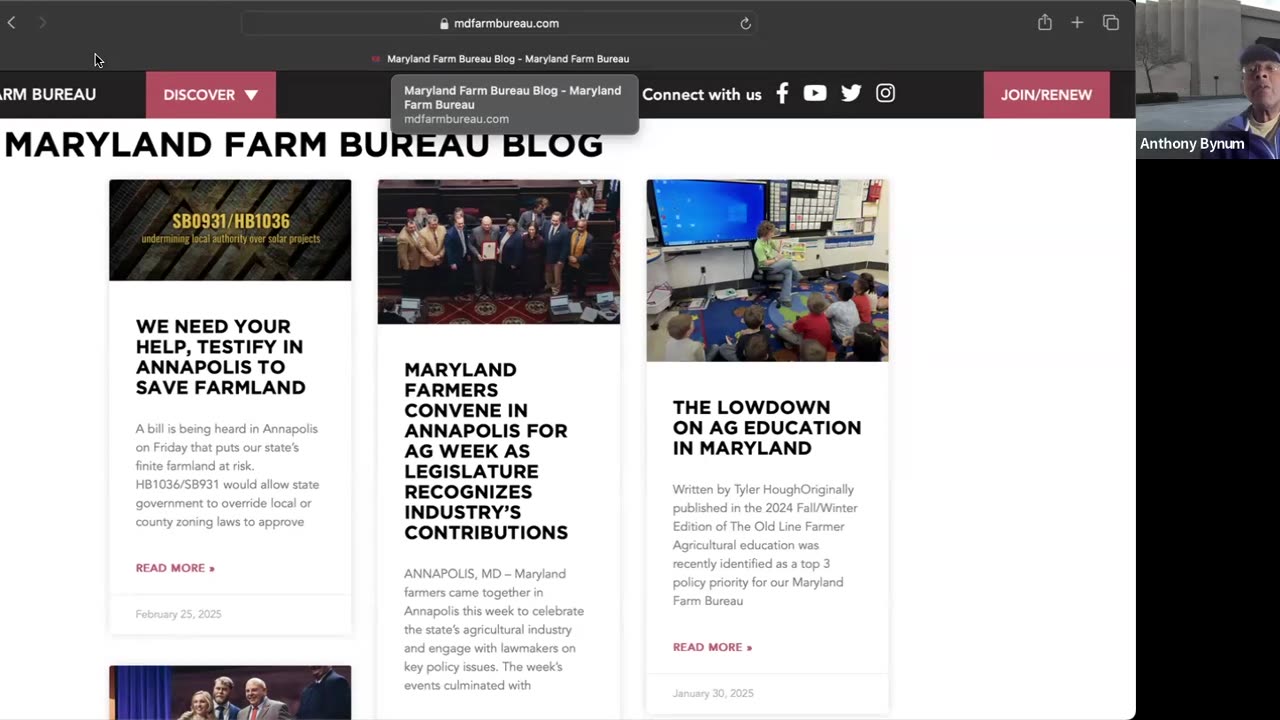1280x720 pixels.
Task: Click the mdfarmbureau.com address bar
Action: click(x=499, y=23)
